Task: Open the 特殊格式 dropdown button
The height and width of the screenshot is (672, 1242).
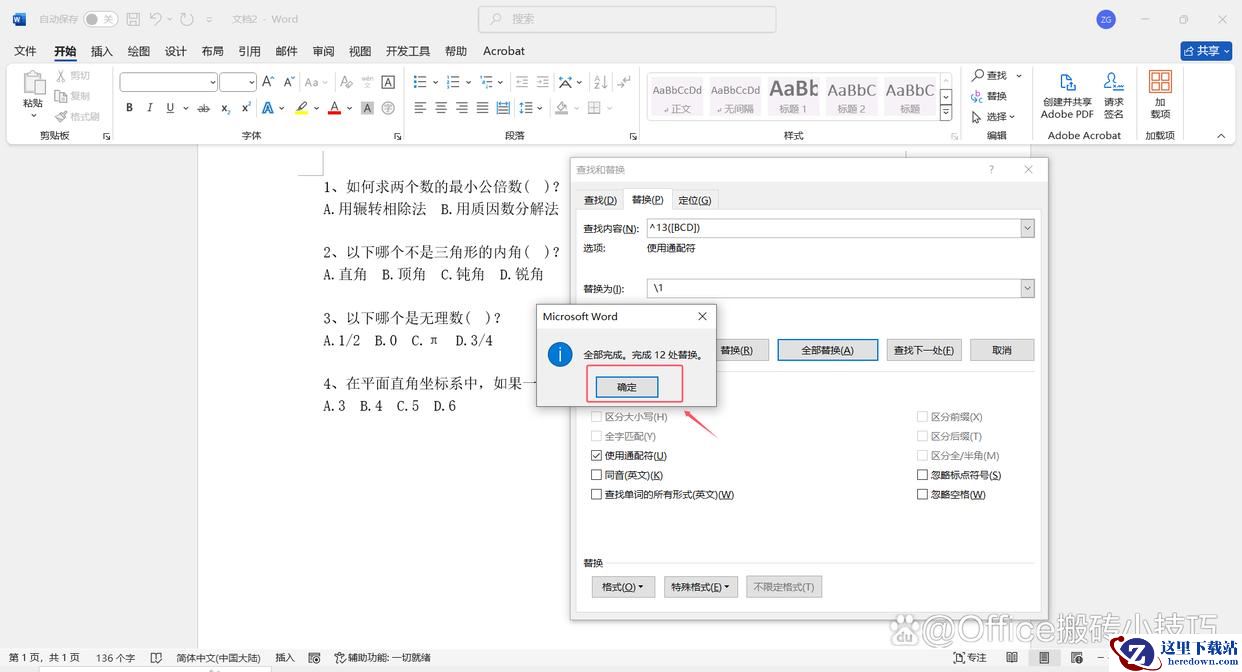Action: pos(700,587)
